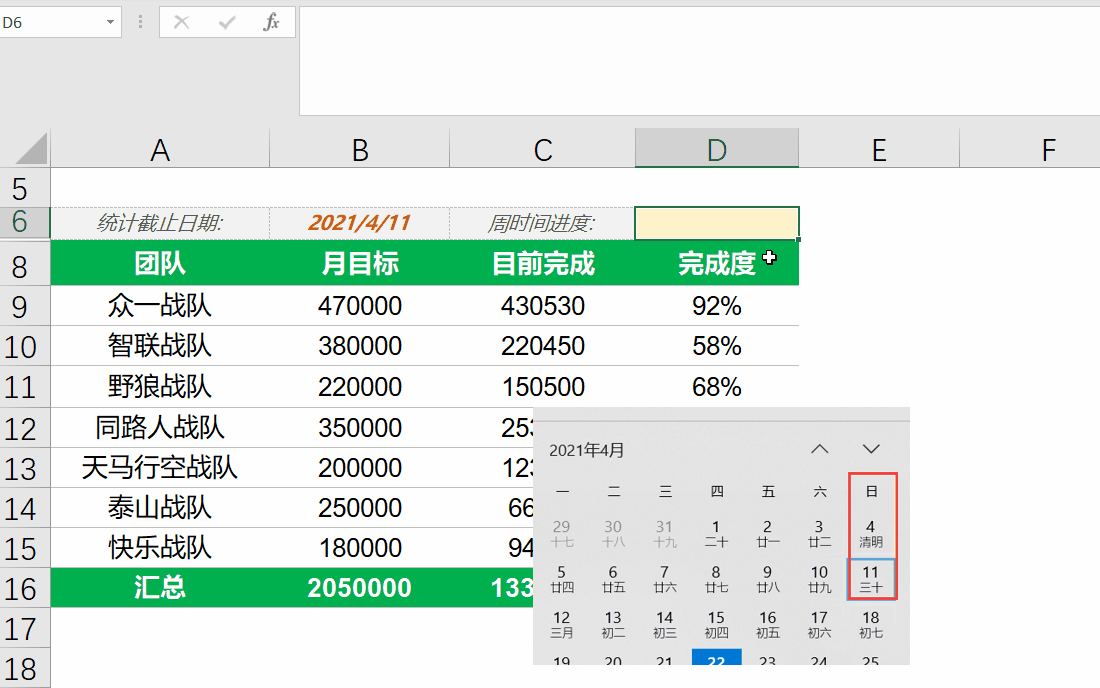Click cell 天马行空战队
Screen dimensions: 1100x688
click(160, 468)
